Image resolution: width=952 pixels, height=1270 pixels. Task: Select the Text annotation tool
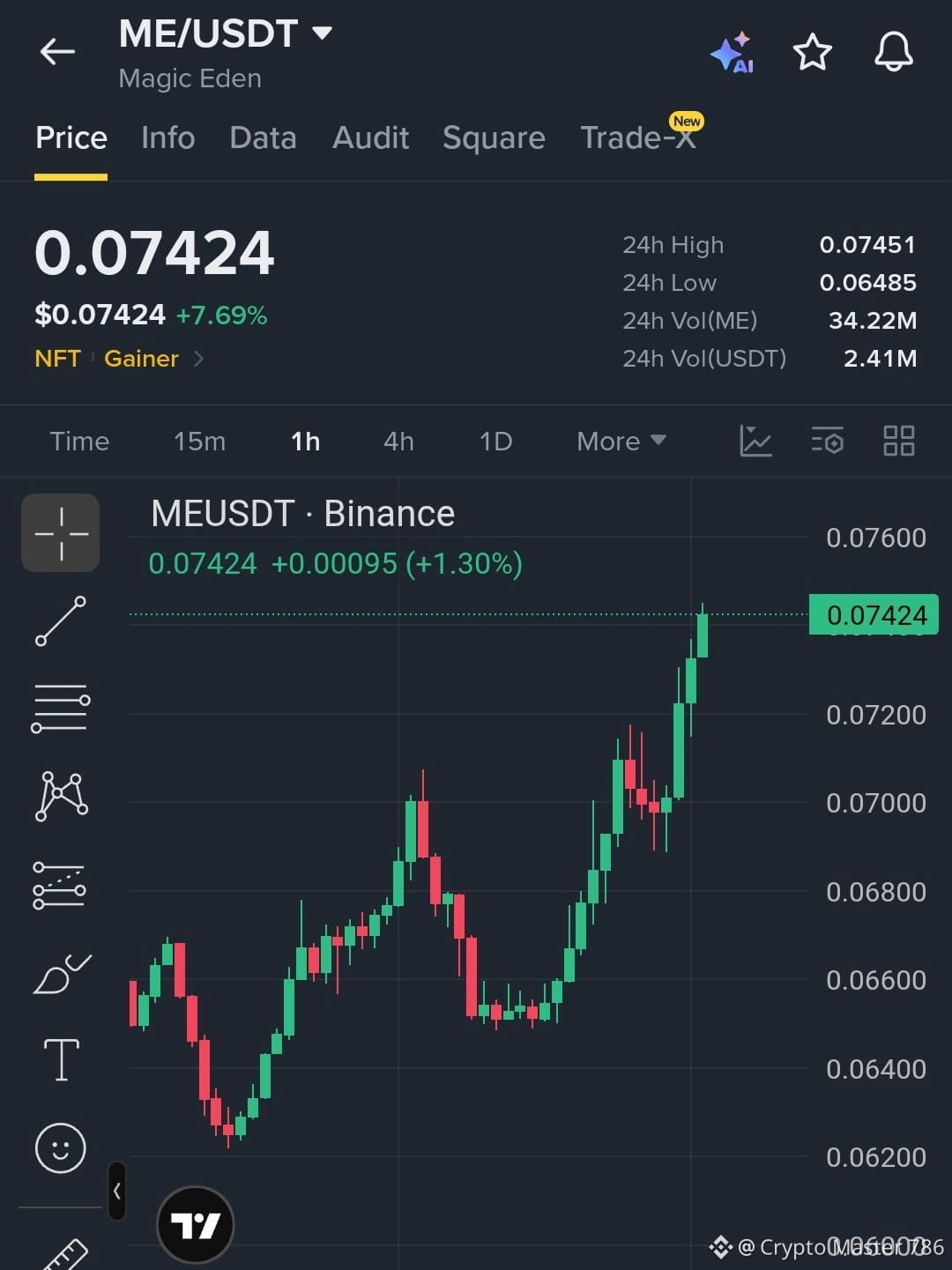(61, 1059)
